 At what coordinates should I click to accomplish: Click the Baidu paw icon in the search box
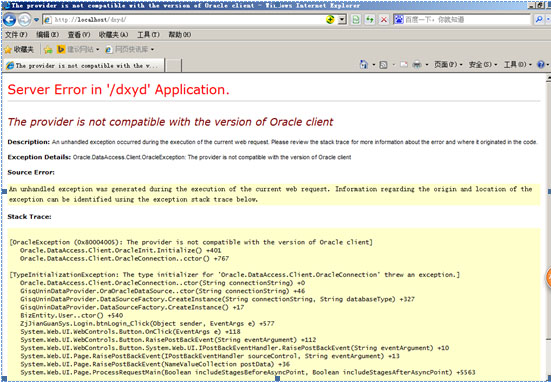tap(399, 20)
